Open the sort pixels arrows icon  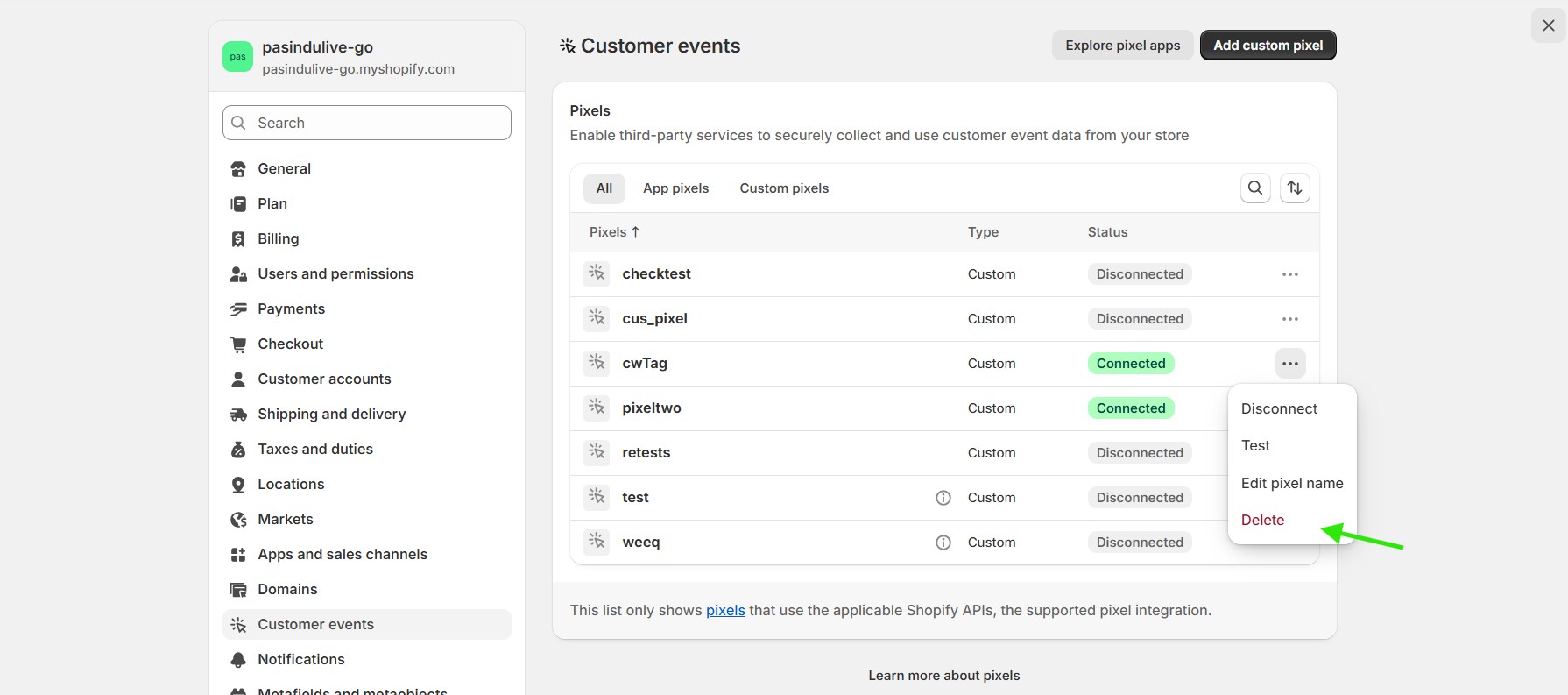click(1295, 188)
